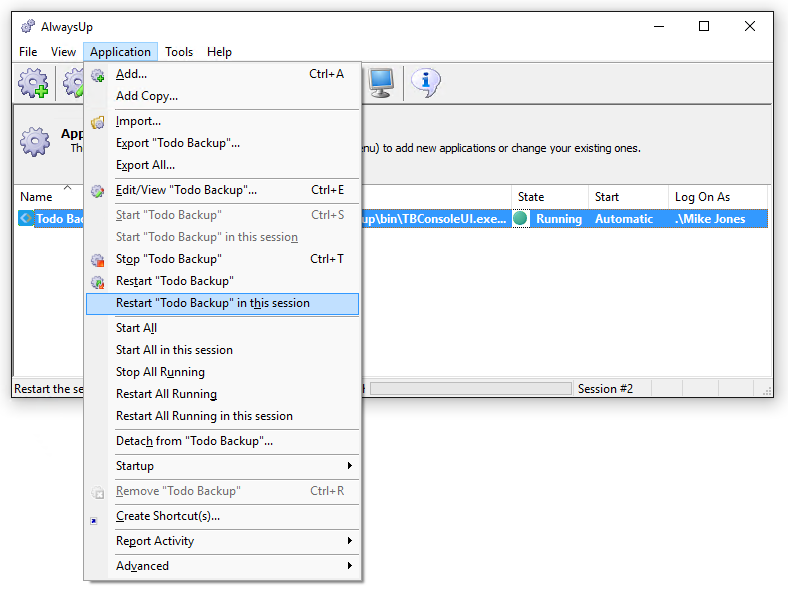Click the large gear icon in the header panel
Image resolution: width=788 pixels, height=590 pixels.
[35, 142]
